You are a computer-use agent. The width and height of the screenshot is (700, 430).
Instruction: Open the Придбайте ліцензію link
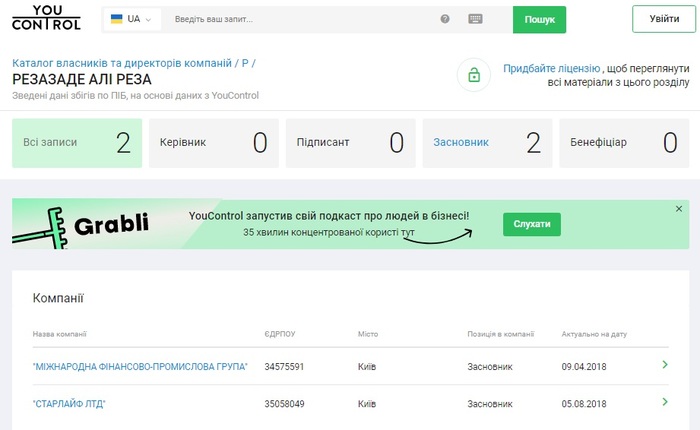[552, 67]
